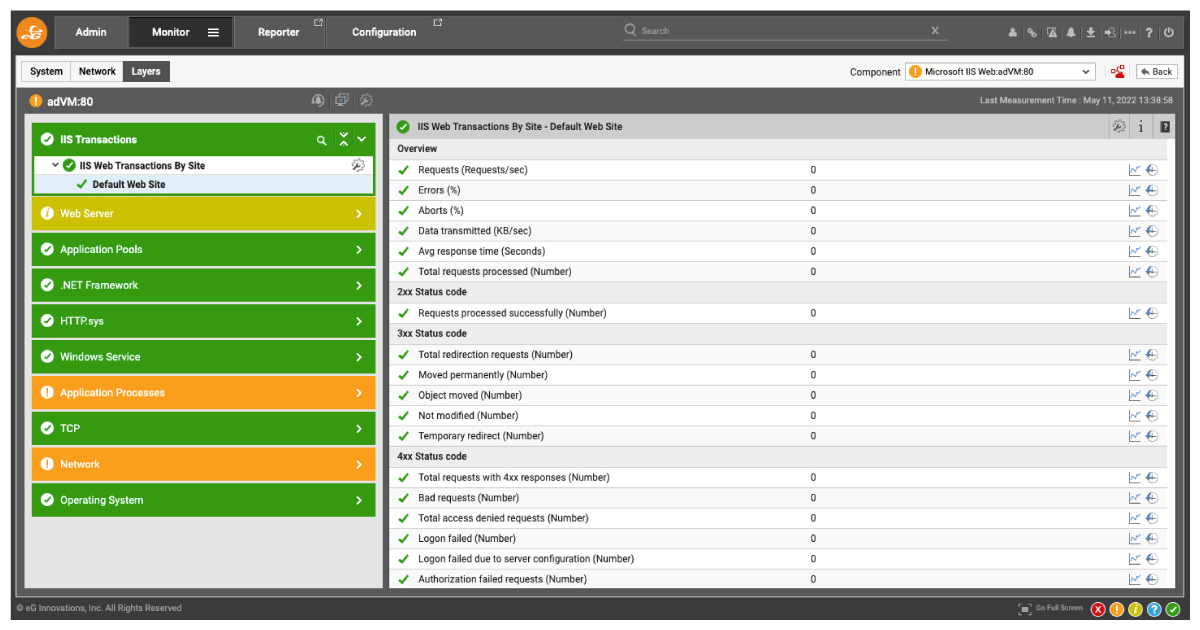The width and height of the screenshot is (1200, 630).
Task: Open the Component dropdown Microsoft IIS Web:adVM:80
Action: (x=1000, y=72)
